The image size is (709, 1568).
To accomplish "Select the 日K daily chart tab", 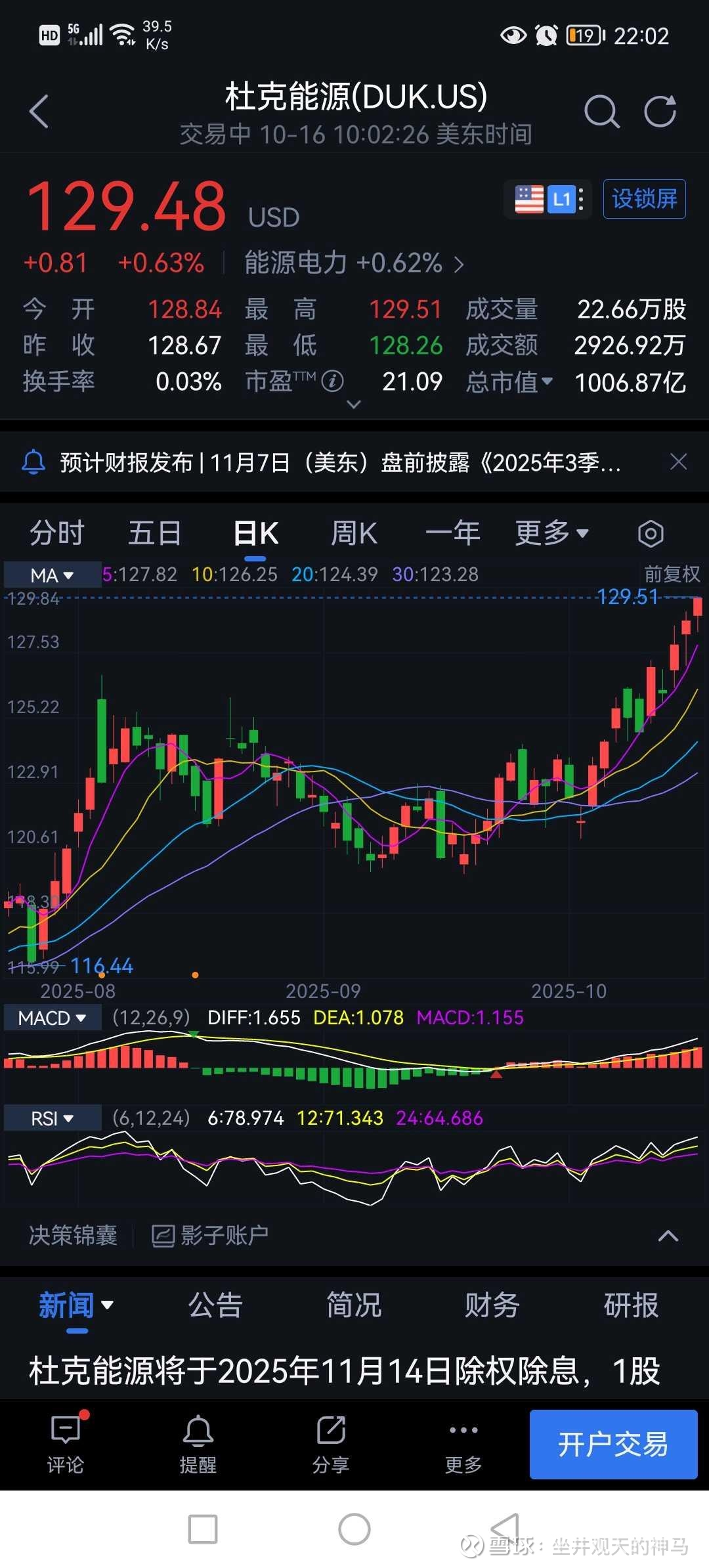I will [256, 533].
